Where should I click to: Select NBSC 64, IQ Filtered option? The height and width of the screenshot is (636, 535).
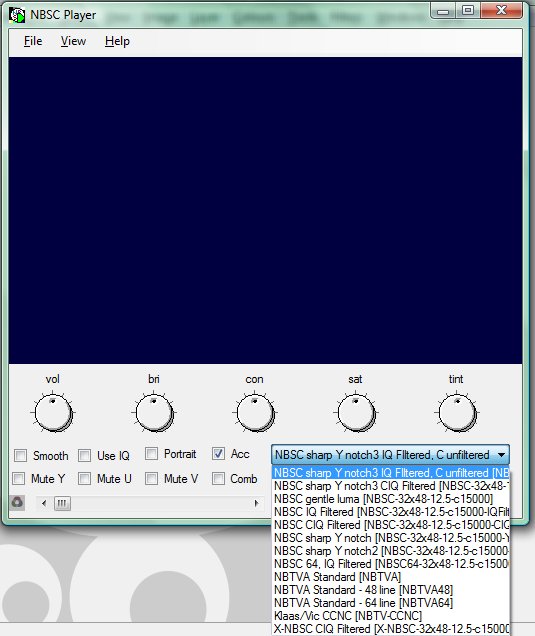tap(391, 564)
